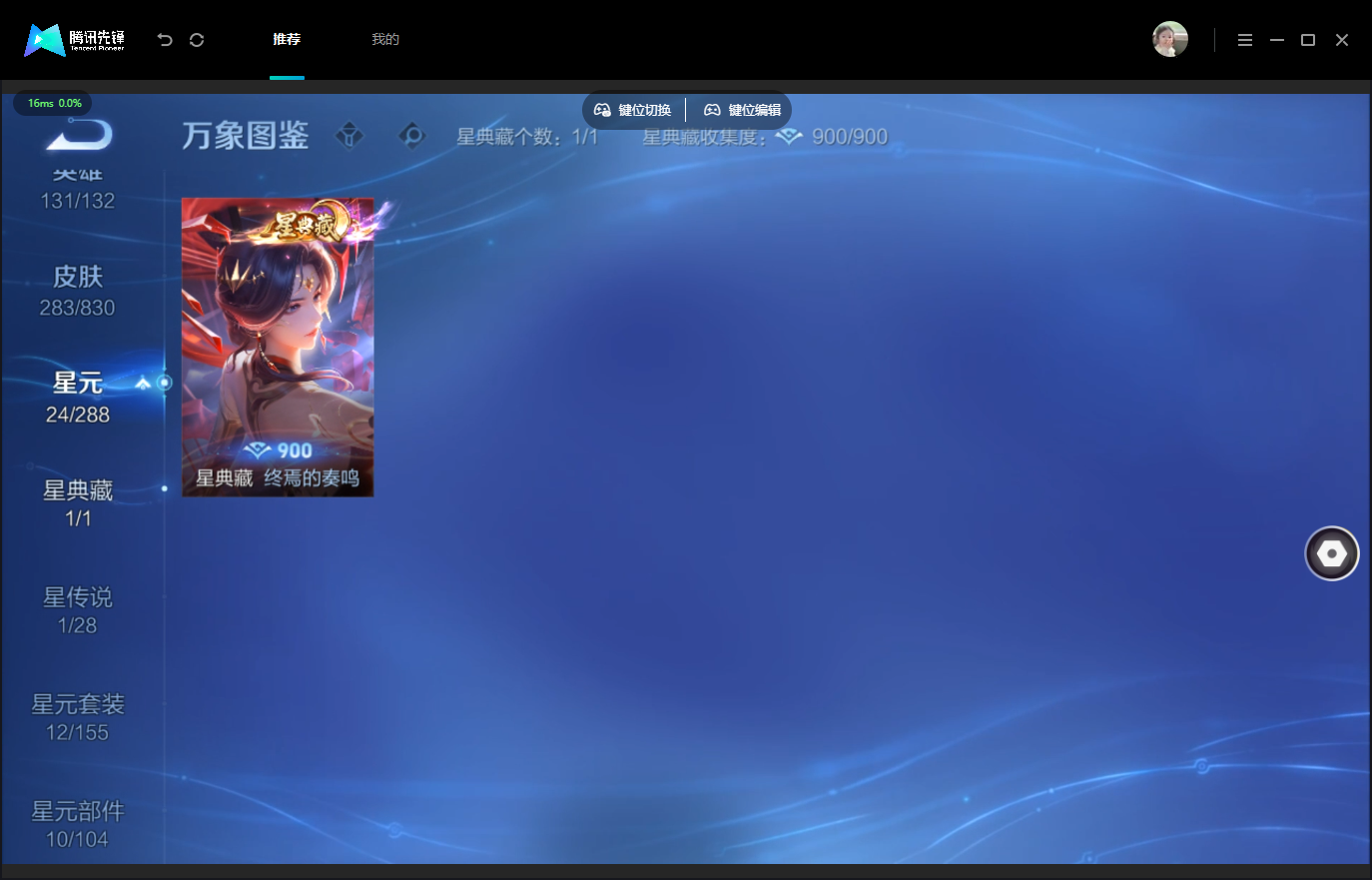Switch to the 推荐 tab
The width and height of the screenshot is (1372, 880).
287,40
